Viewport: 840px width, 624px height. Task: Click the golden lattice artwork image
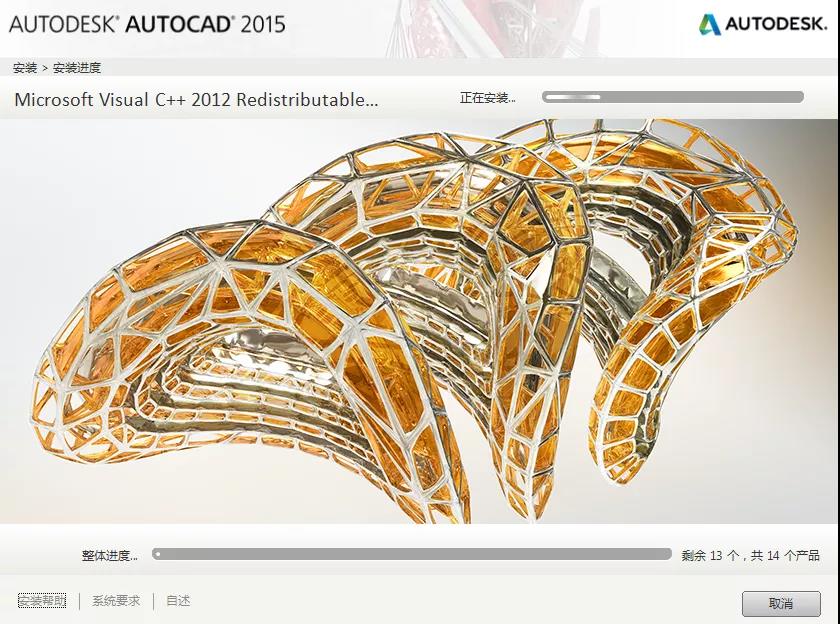(x=419, y=321)
